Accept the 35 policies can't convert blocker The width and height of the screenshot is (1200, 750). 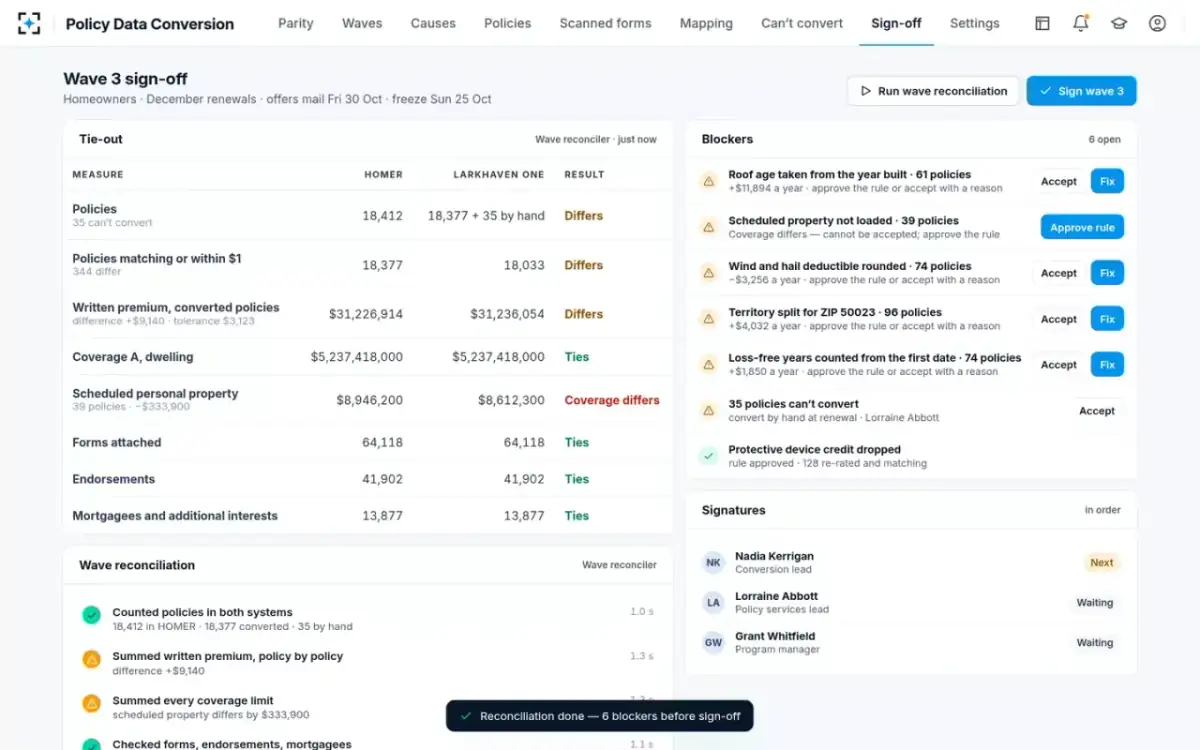1096,411
